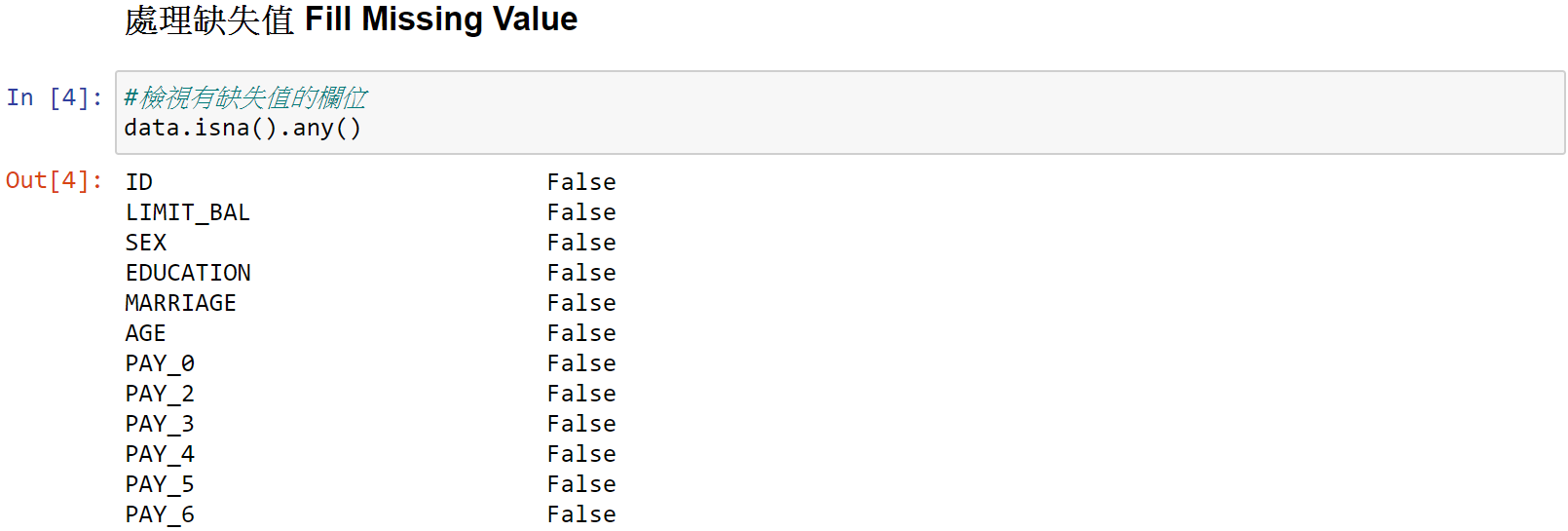Click the PAY_4 column name

(x=160, y=454)
